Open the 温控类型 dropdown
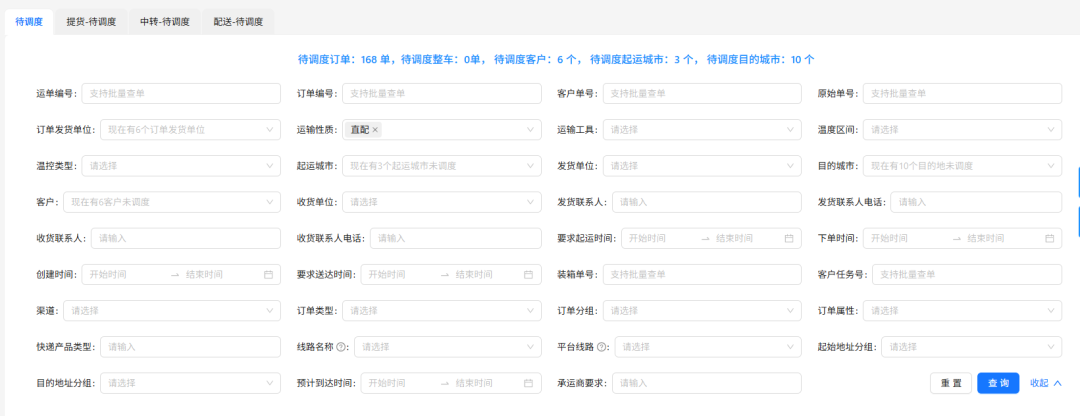The height and width of the screenshot is (416, 1080). 181,166
